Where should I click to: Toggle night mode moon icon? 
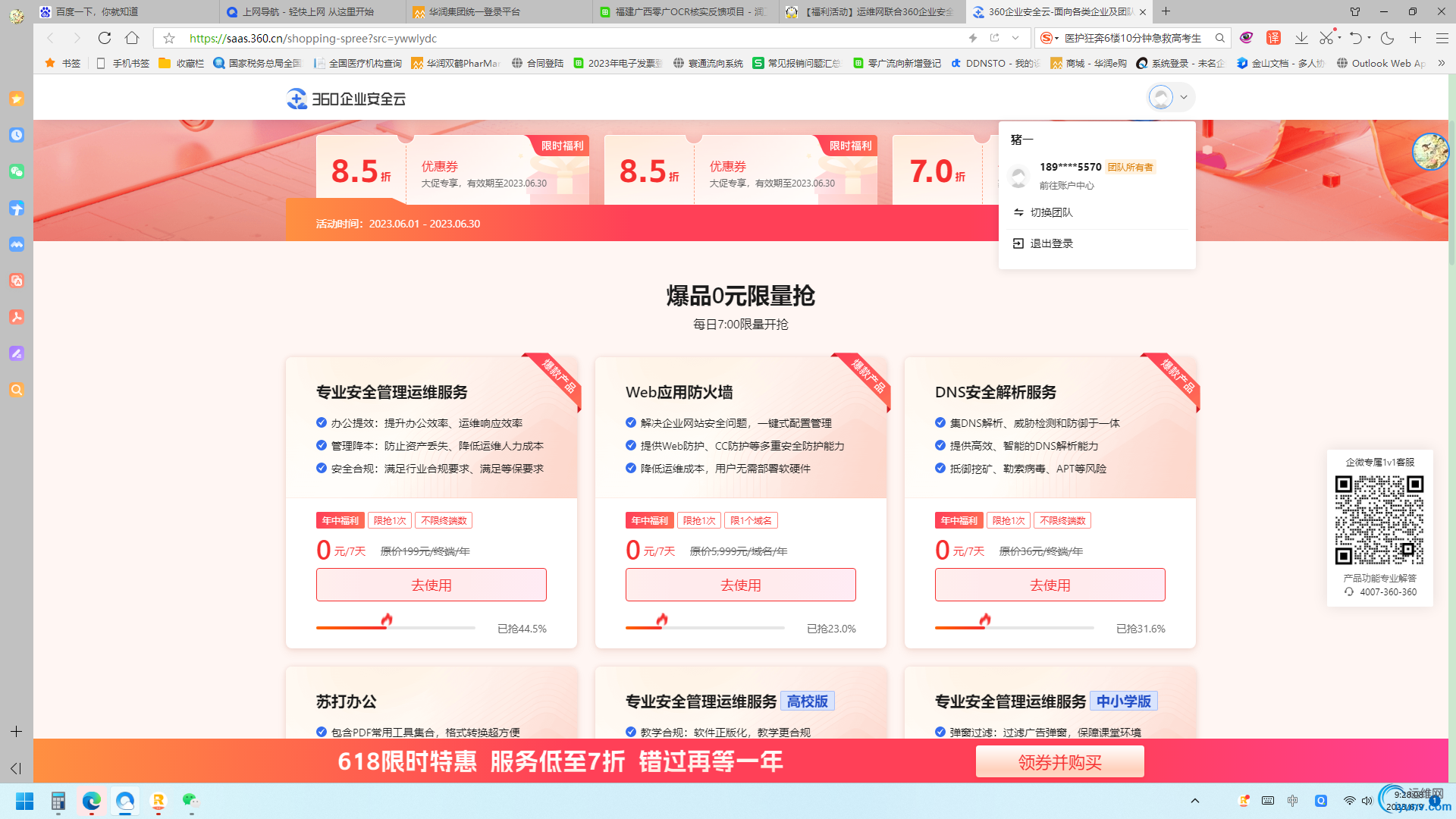point(1388,38)
